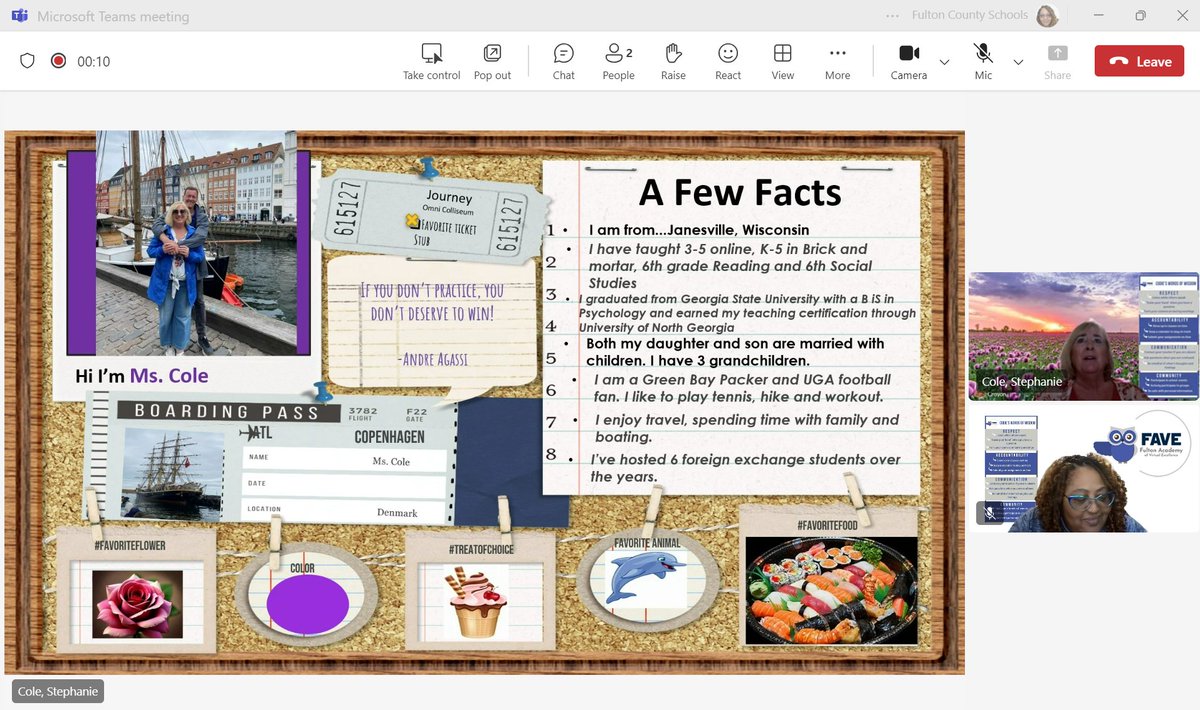
Task: Raise your hand in the meeting
Action: point(673,61)
